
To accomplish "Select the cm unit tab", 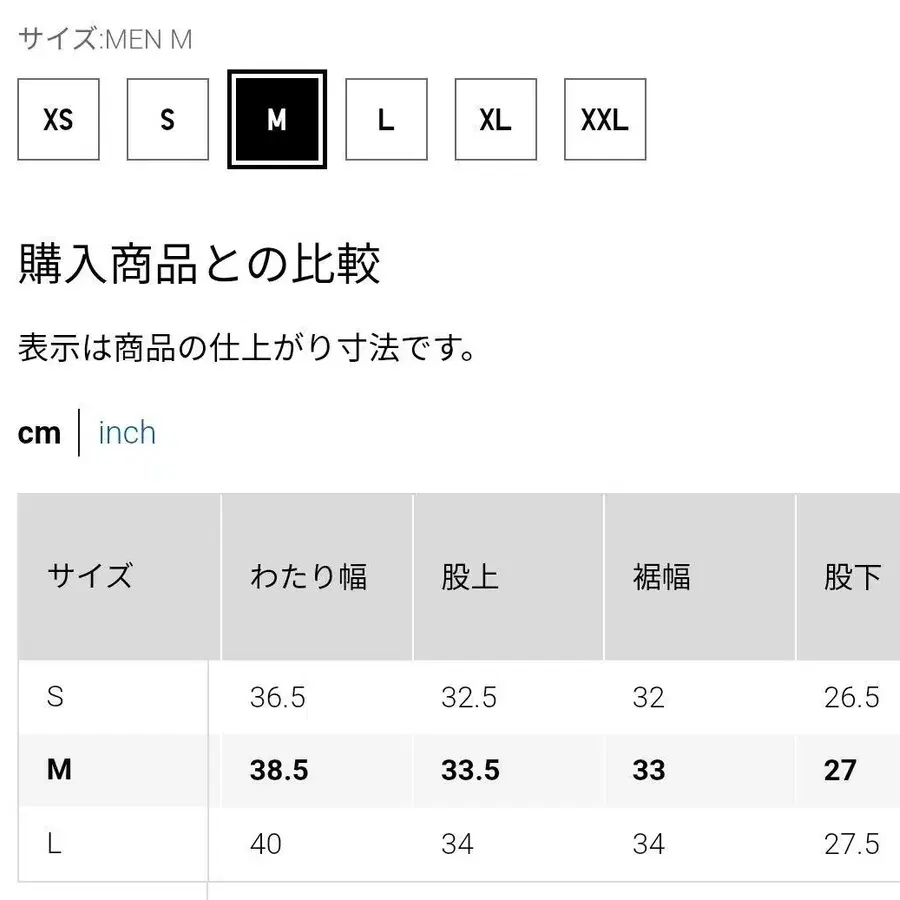I will pos(40,433).
